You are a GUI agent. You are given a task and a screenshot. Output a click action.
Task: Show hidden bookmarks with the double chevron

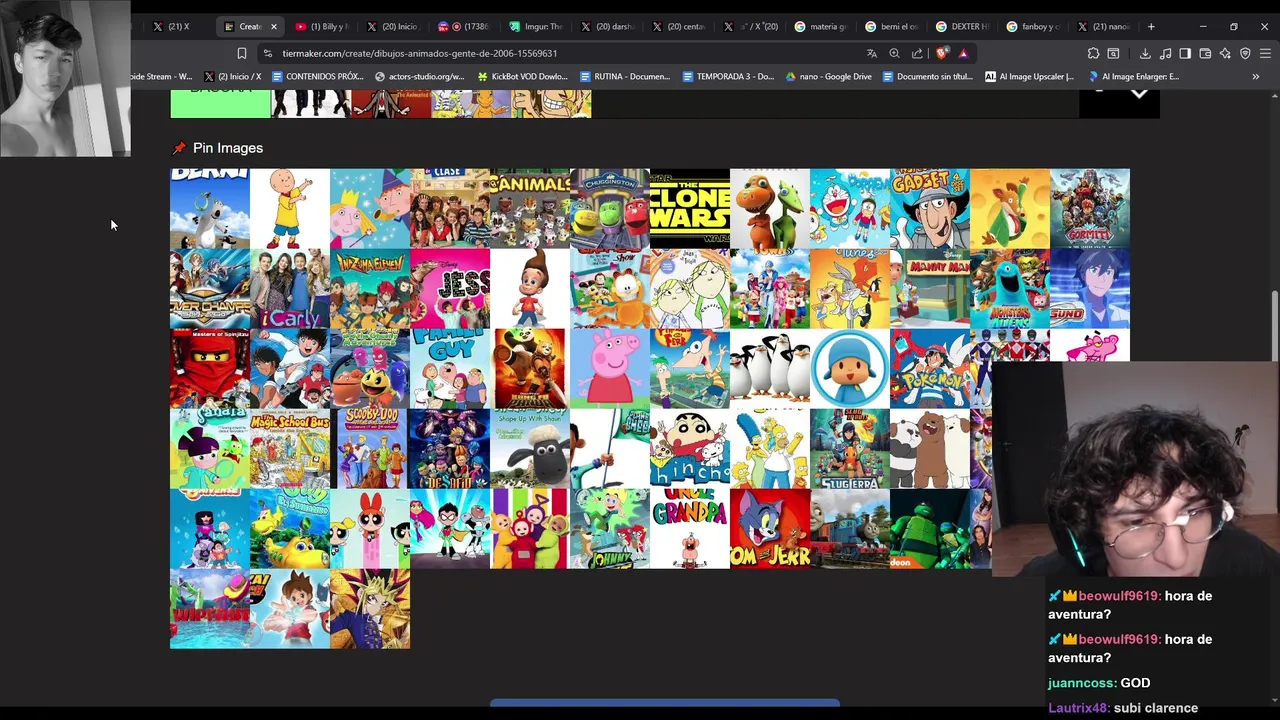tap(1256, 76)
